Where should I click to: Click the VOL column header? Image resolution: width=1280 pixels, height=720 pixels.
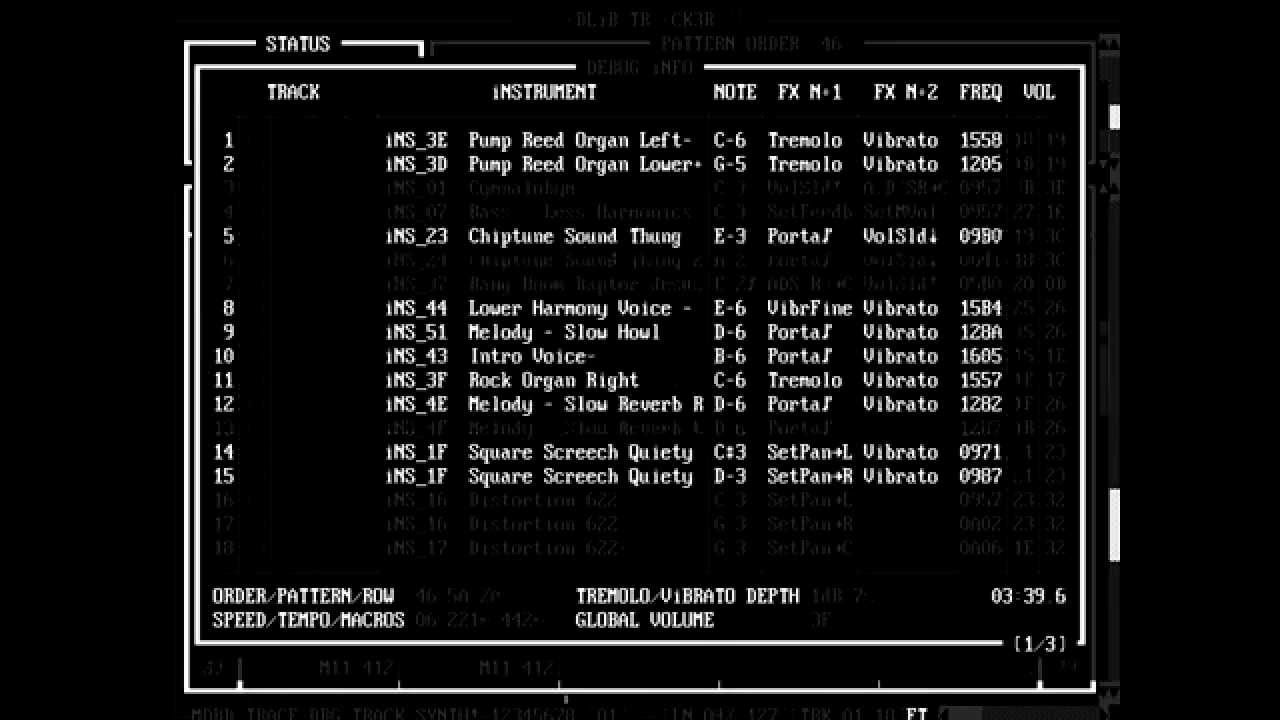coord(1039,92)
